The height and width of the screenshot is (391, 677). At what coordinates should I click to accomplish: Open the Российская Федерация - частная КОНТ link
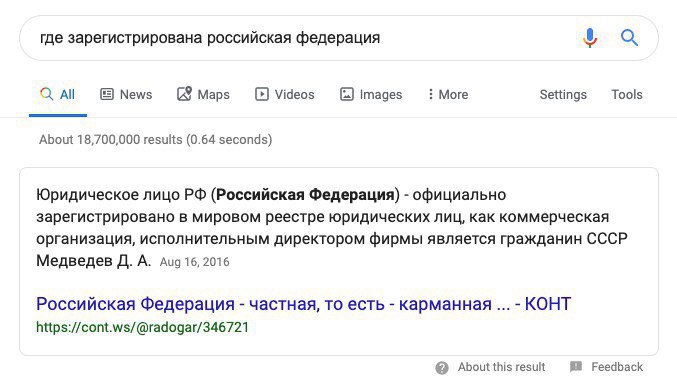(x=304, y=304)
